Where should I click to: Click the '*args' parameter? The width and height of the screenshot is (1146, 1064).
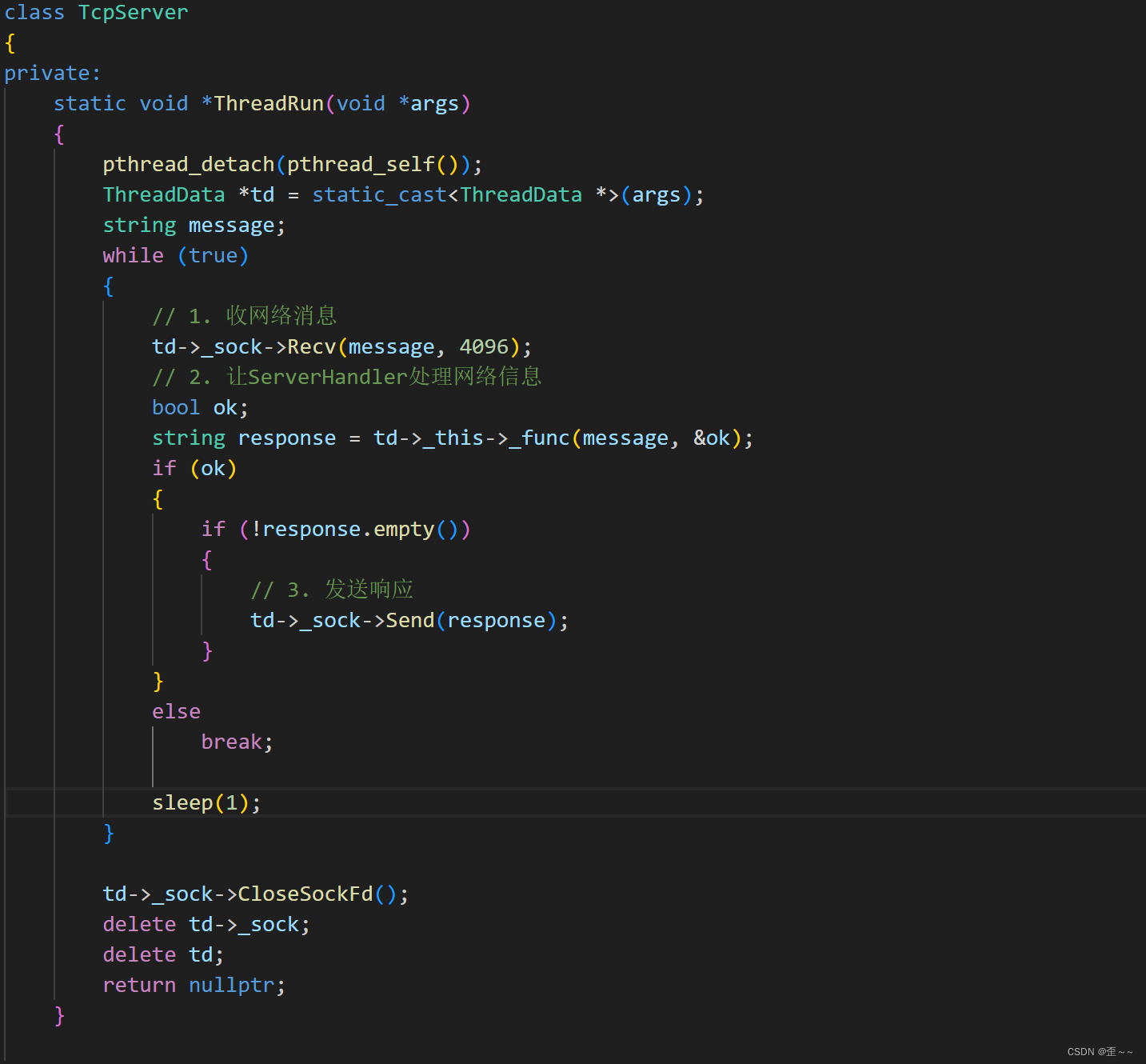429,104
